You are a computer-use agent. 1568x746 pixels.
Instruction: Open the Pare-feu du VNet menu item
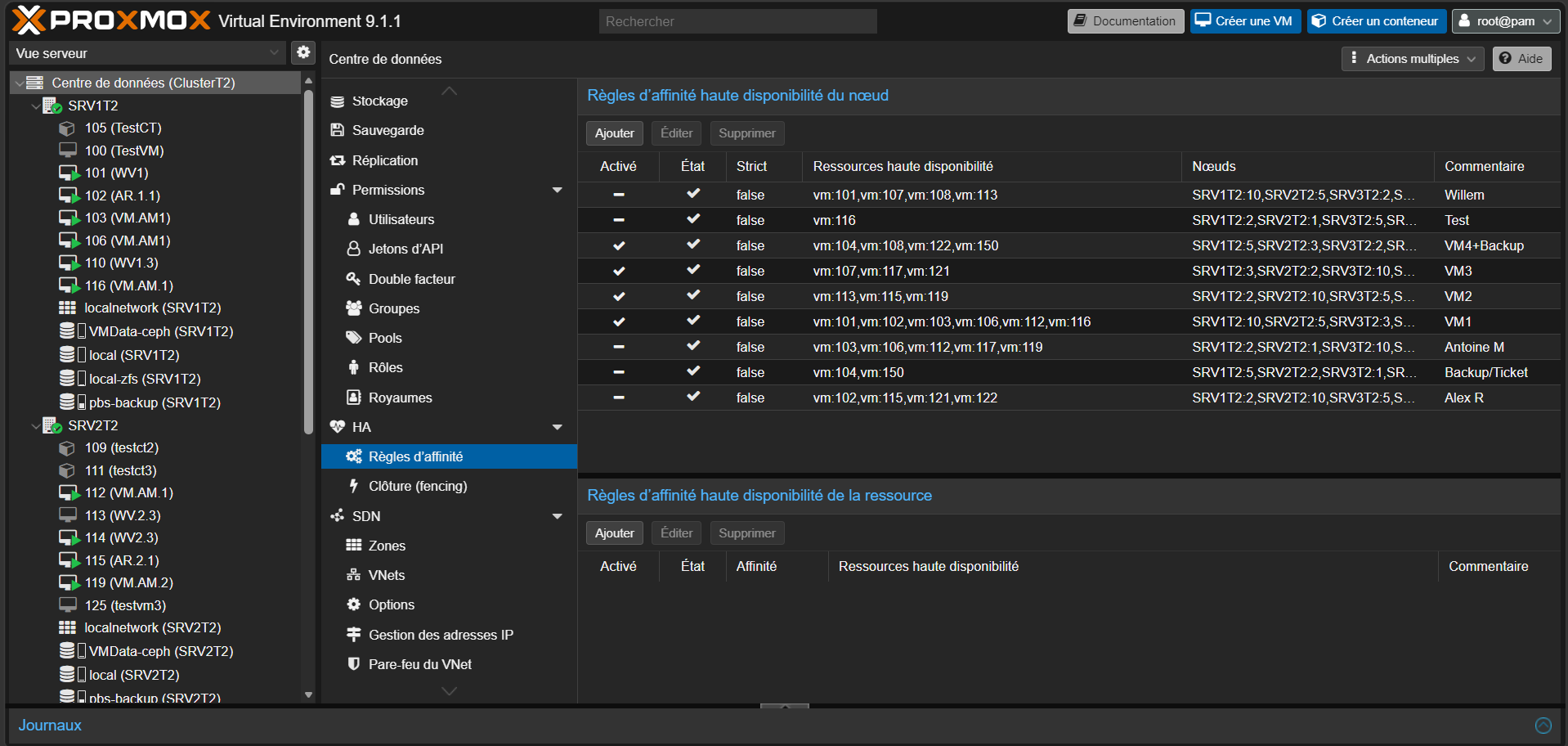(449, 664)
